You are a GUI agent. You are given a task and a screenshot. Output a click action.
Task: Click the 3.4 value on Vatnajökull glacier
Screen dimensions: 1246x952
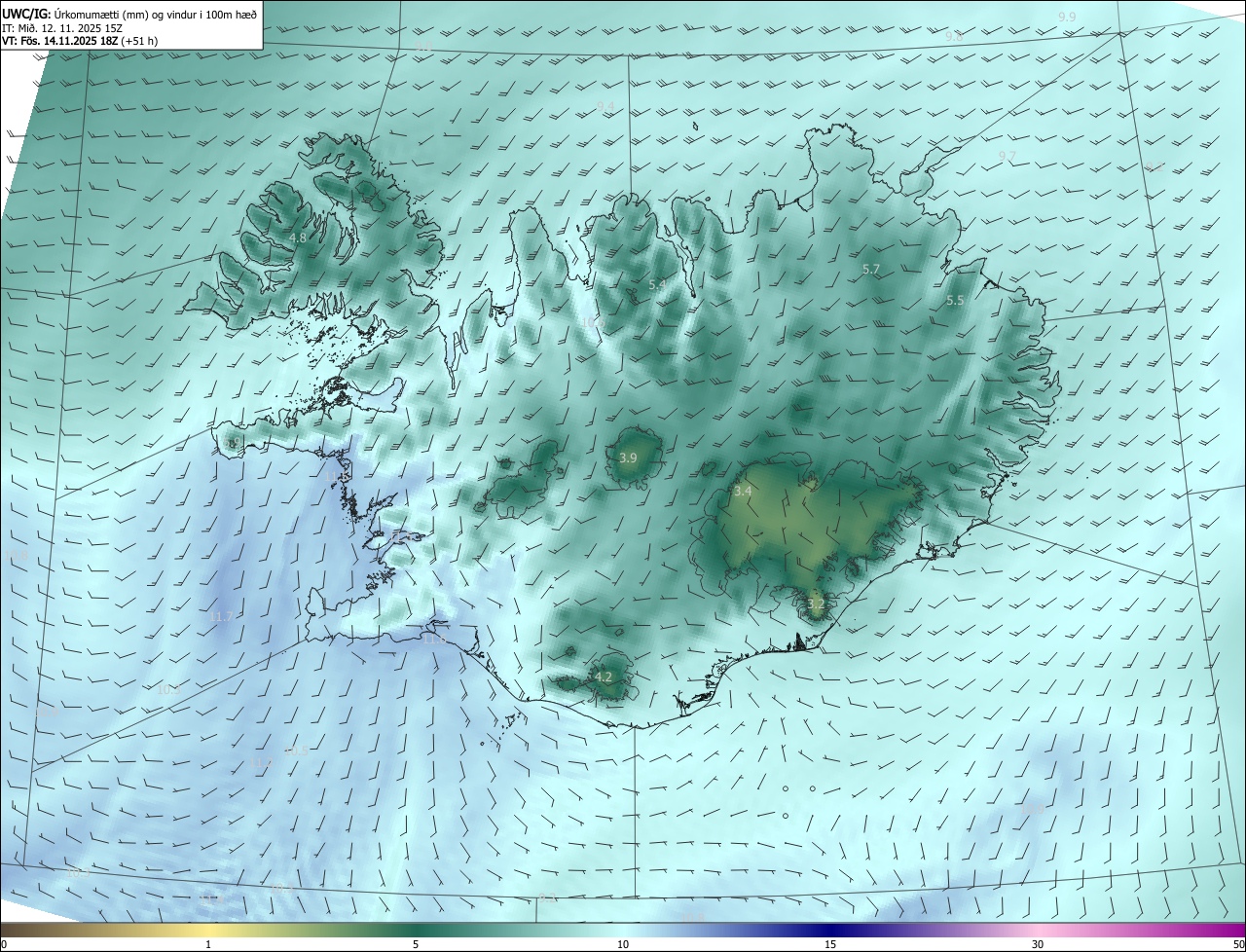tap(743, 492)
